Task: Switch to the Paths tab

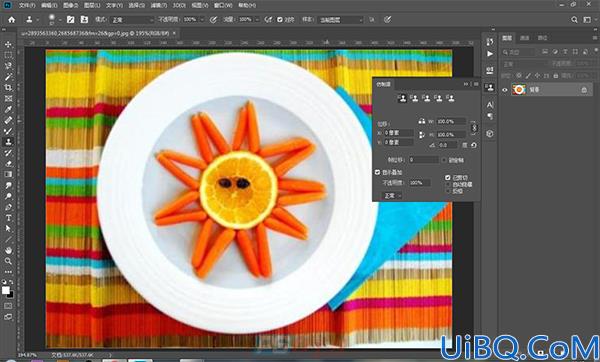Action: pyautogui.click(x=542, y=38)
